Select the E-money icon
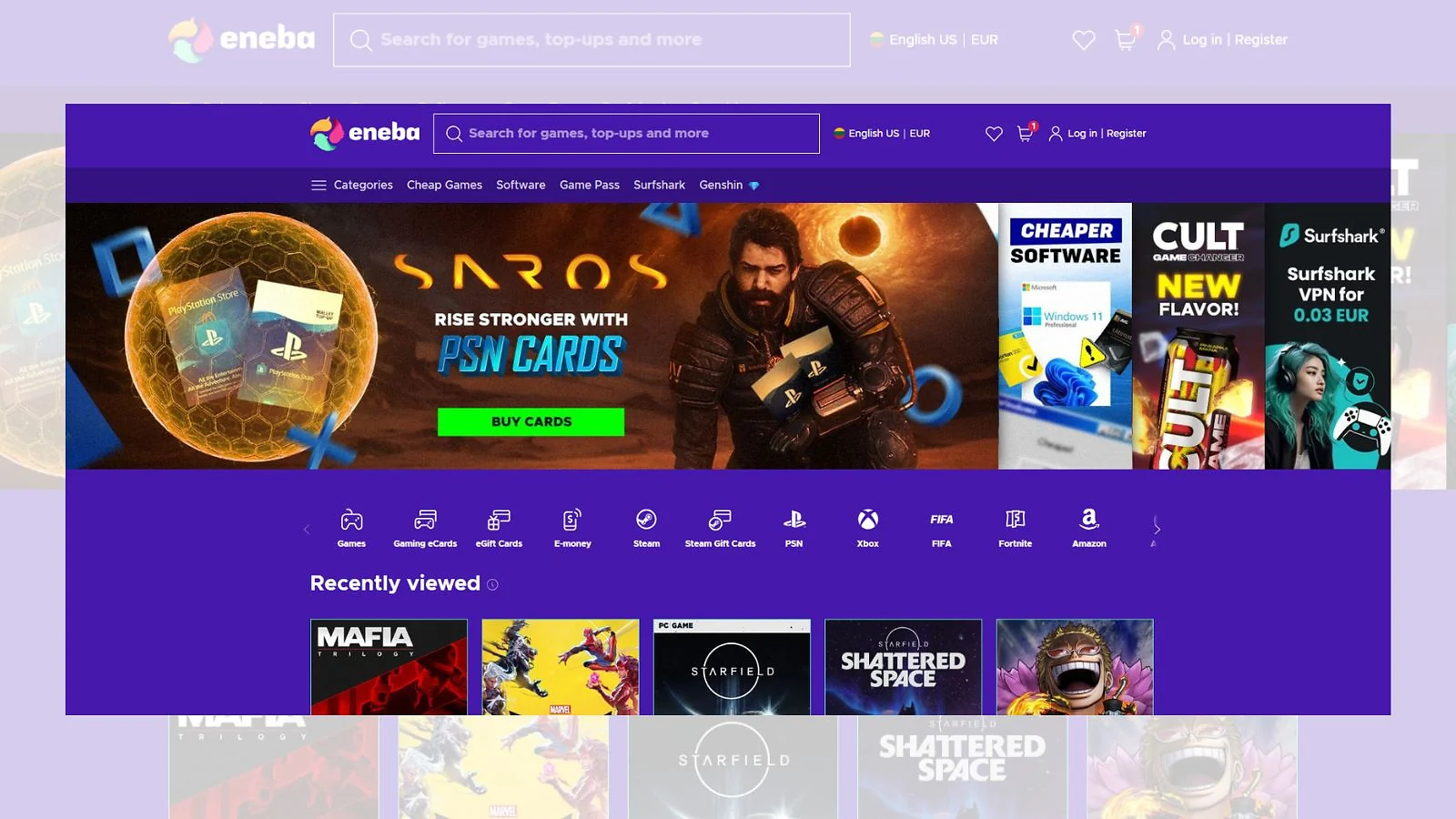The height and width of the screenshot is (819, 1456). coord(572,520)
